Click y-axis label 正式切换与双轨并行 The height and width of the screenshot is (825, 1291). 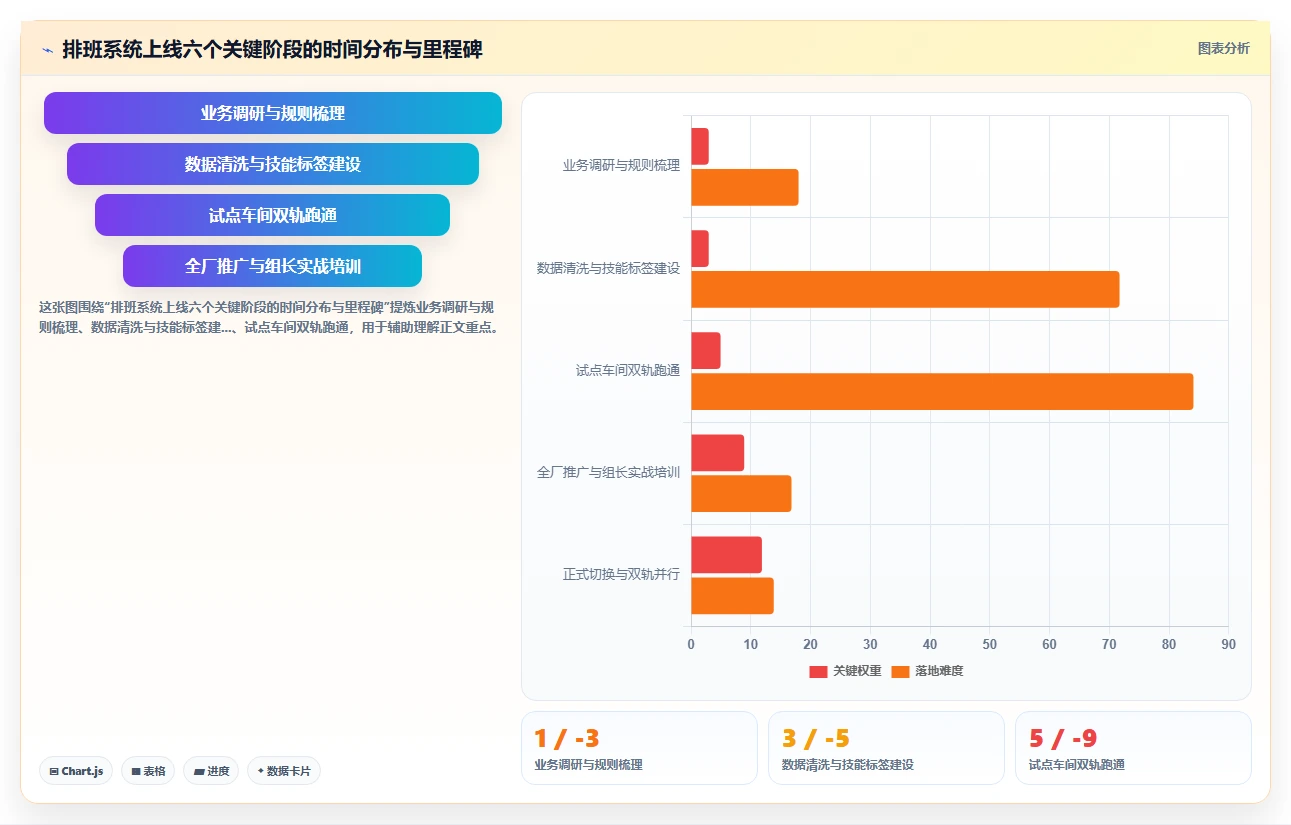click(621, 575)
